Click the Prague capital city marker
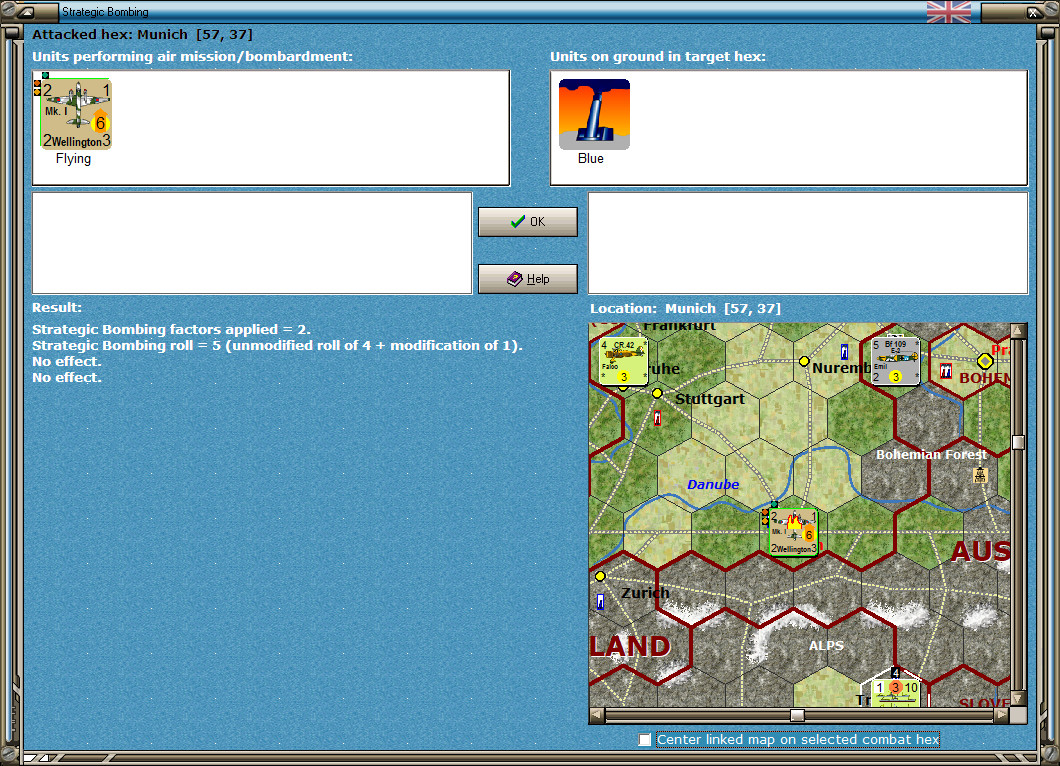Viewport: 1060px width, 766px height. tap(985, 361)
